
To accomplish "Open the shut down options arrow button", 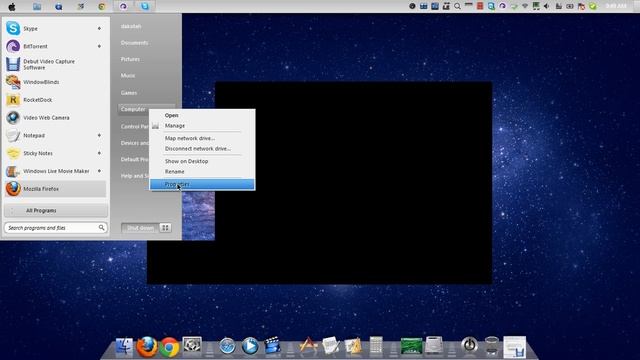I will click(165, 228).
